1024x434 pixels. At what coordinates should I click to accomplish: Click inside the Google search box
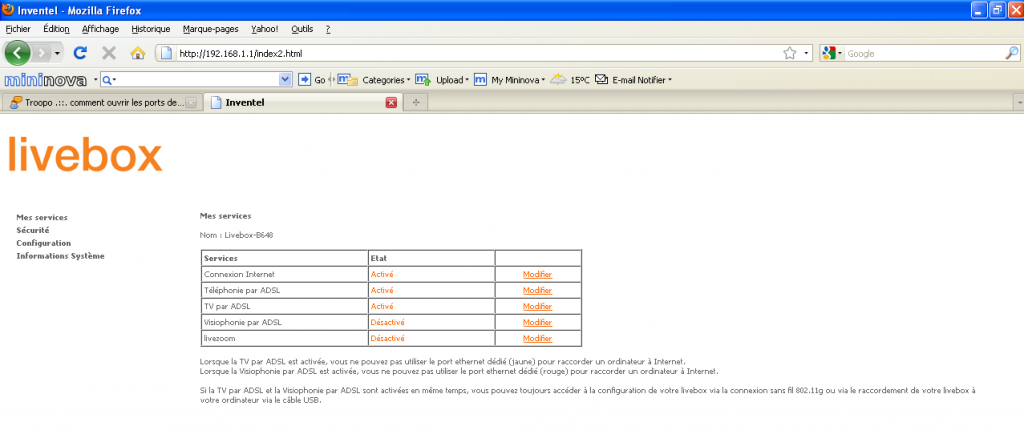(x=924, y=54)
